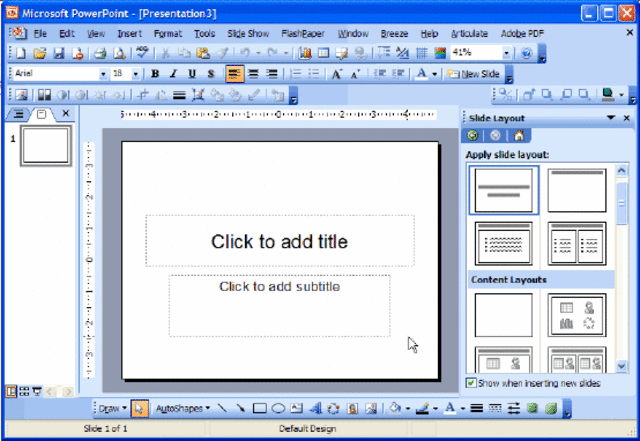Switch to Normal View button at bottom-left
This screenshot has width=640, height=441.
pos(11,392)
